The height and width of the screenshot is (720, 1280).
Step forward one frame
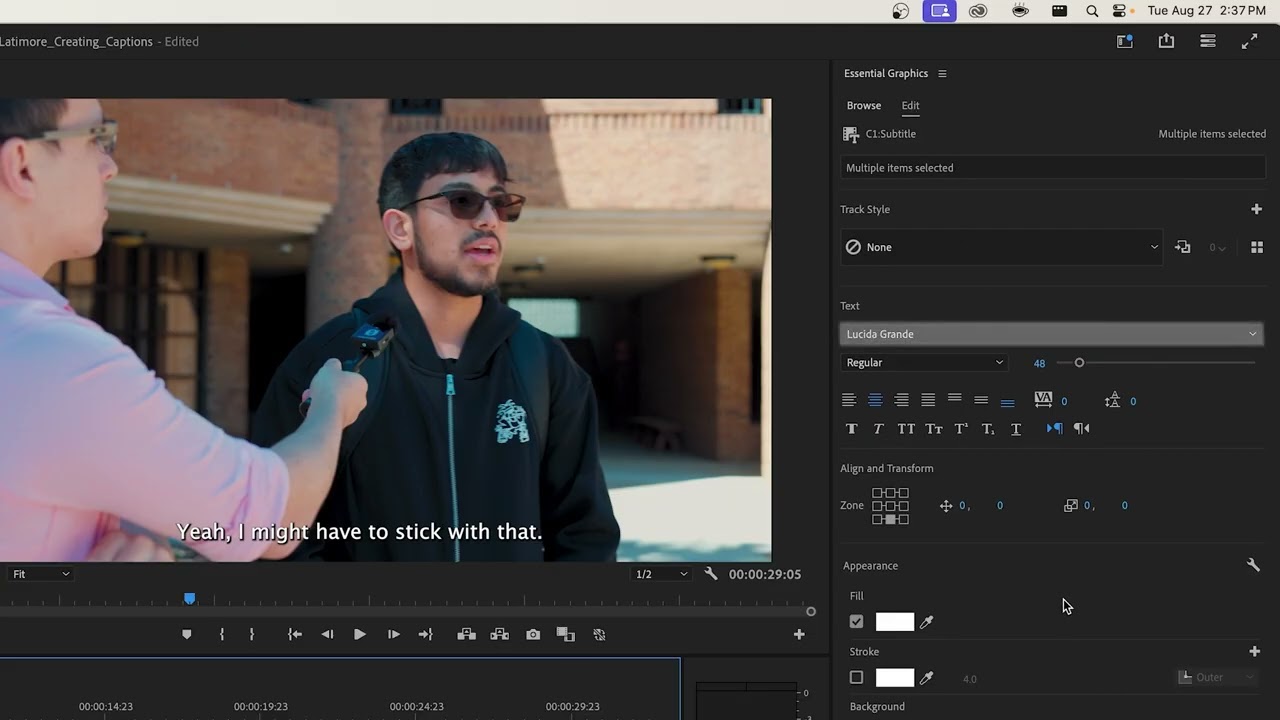click(x=394, y=634)
